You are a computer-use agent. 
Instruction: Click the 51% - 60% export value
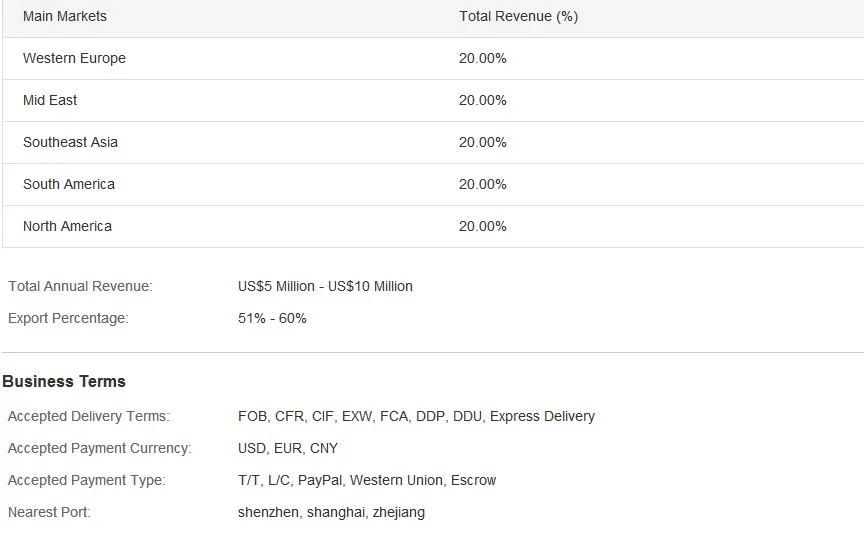tap(272, 318)
